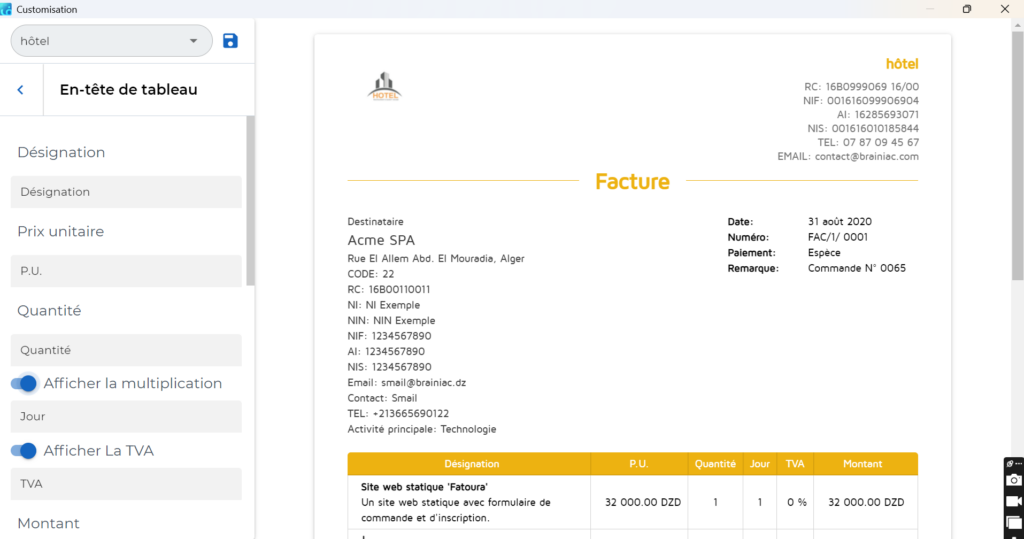Edit the P.U. unit price field
This screenshot has height=539, width=1024.
click(x=126, y=271)
